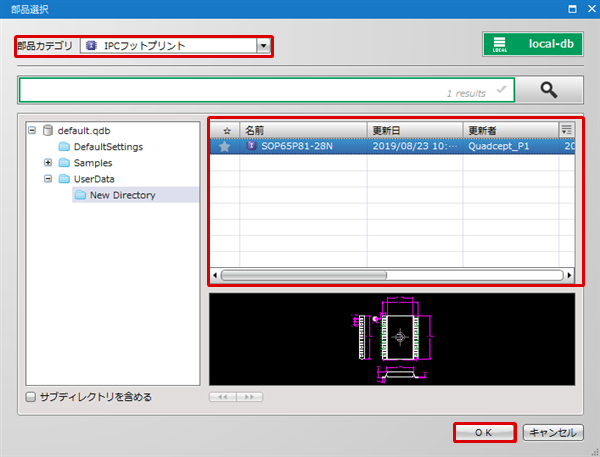Sort by 更新日 column header
The width and height of the screenshot is (600, 457).
415,131
